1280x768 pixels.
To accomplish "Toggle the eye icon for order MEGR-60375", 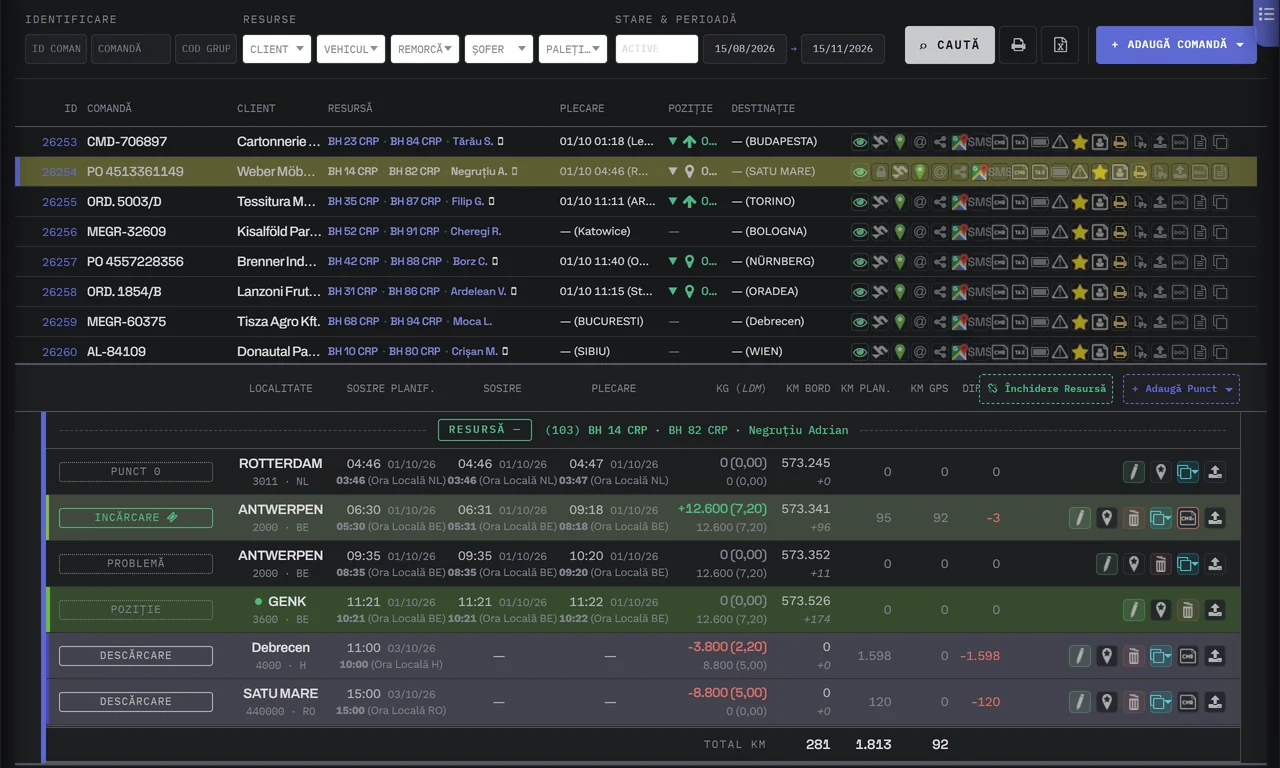I will coord(860,322).
